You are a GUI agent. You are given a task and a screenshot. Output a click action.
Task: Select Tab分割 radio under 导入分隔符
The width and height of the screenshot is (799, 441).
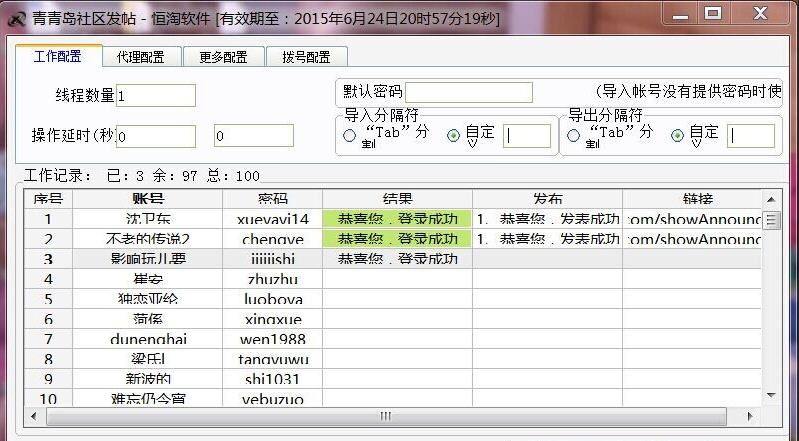click(x=350, y=136)
